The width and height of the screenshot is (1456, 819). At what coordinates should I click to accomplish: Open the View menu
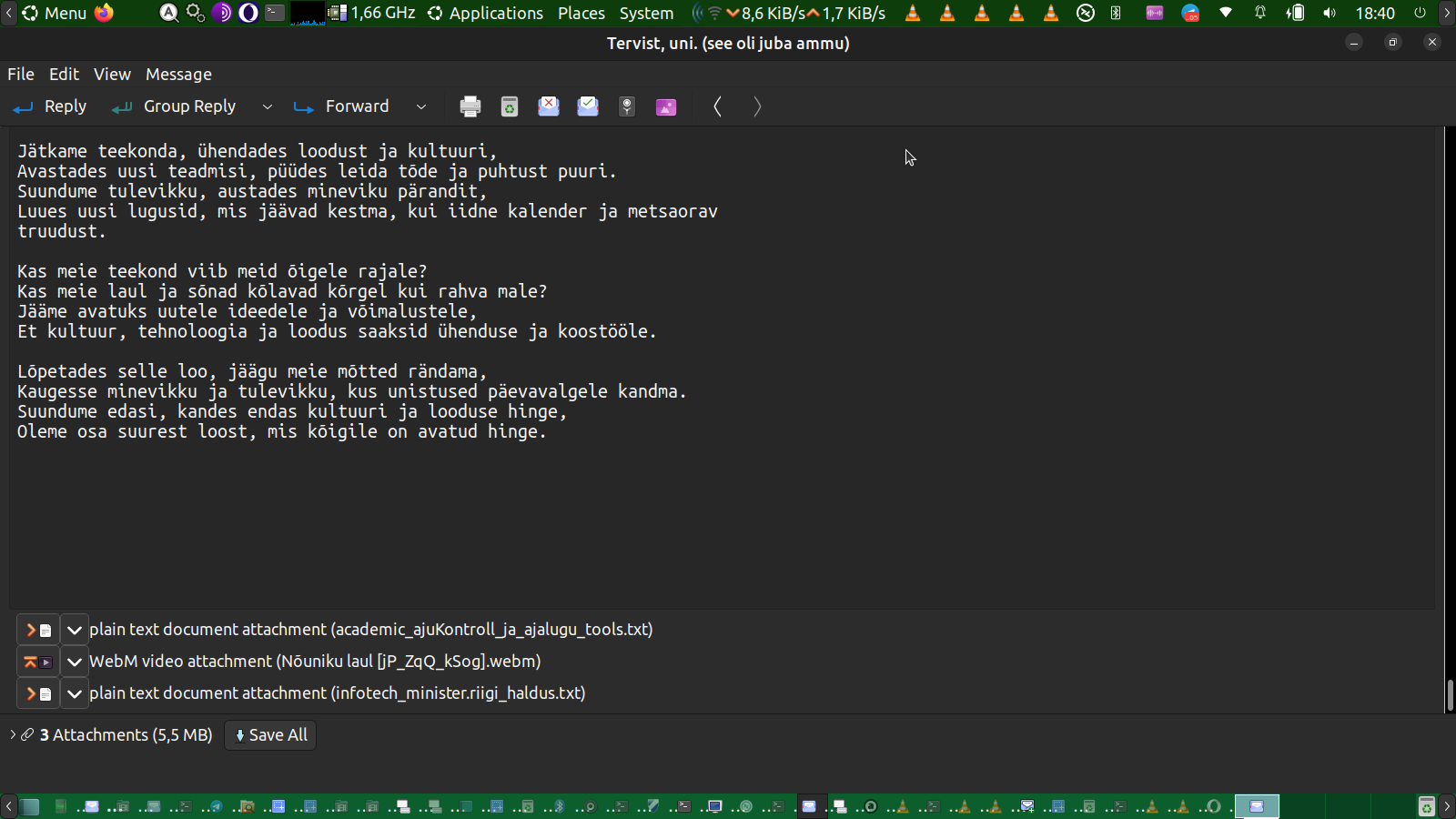pyautogui.click(x=112, y=75)
